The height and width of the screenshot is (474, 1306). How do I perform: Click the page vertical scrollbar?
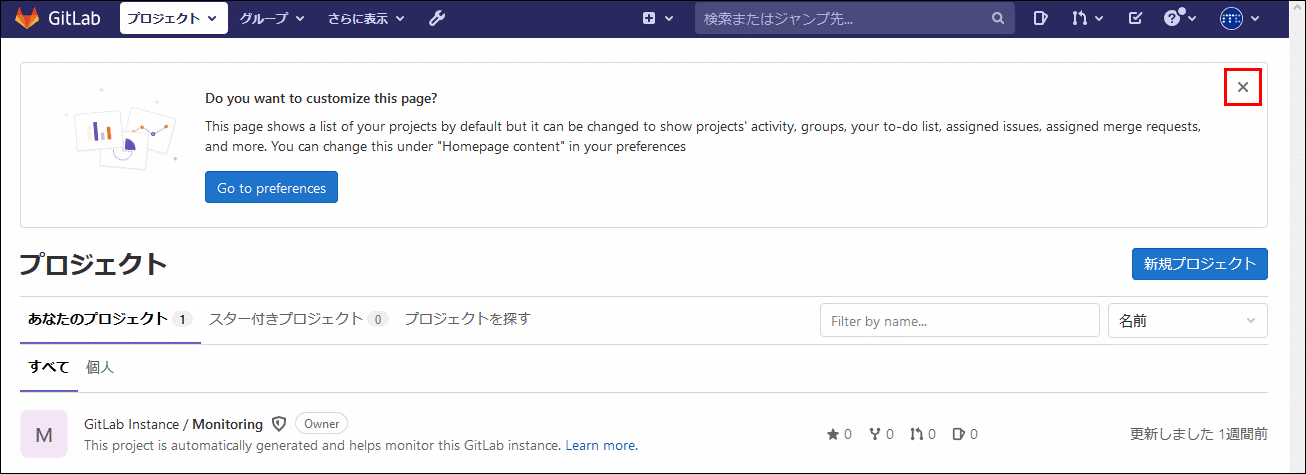(1298, 237)
